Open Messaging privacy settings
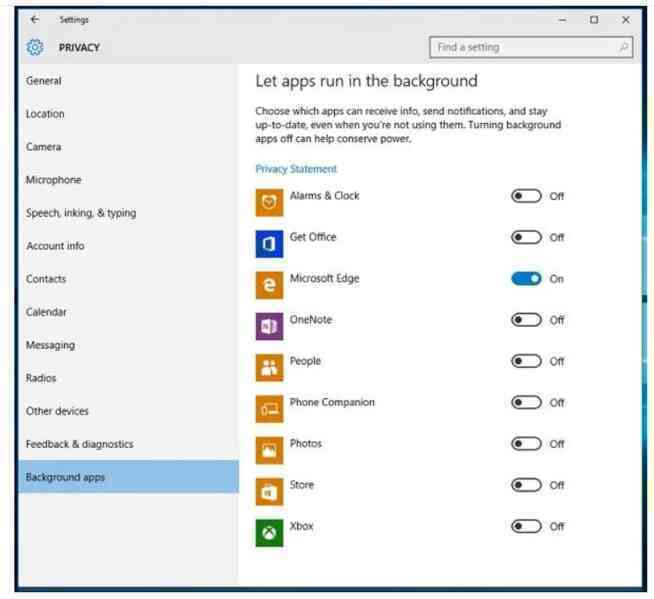Image resolution: width=654 pixels, height=599 pixels. pyautogui.click(x=128, y=345)
